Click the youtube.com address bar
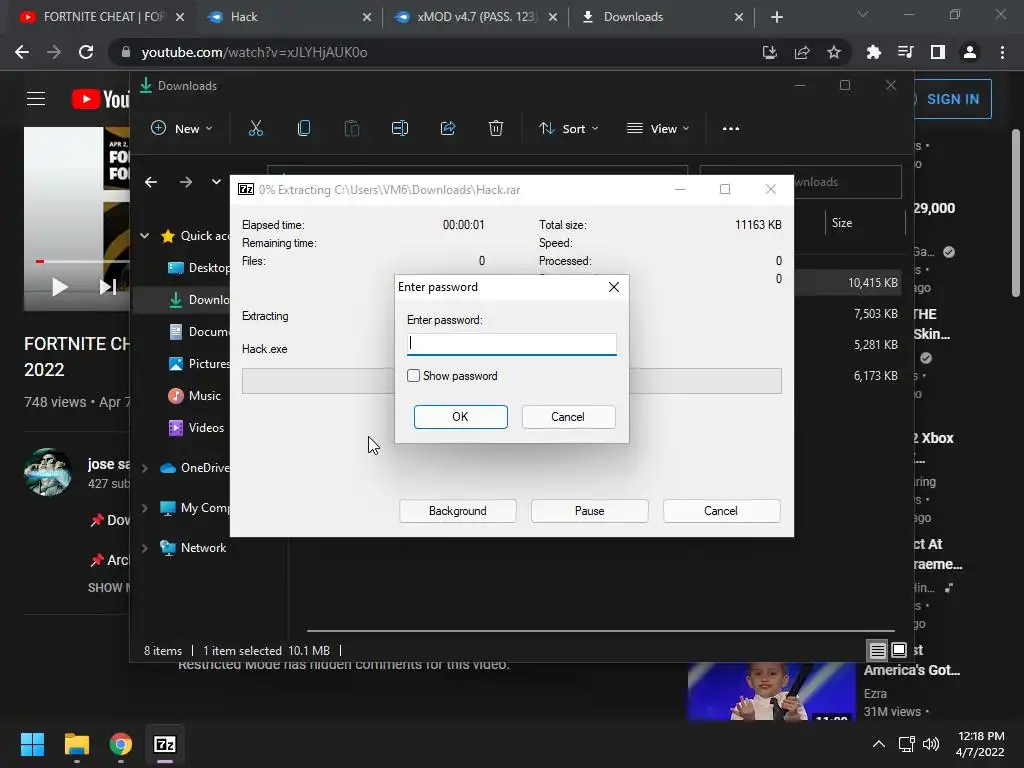 (431, 52)
